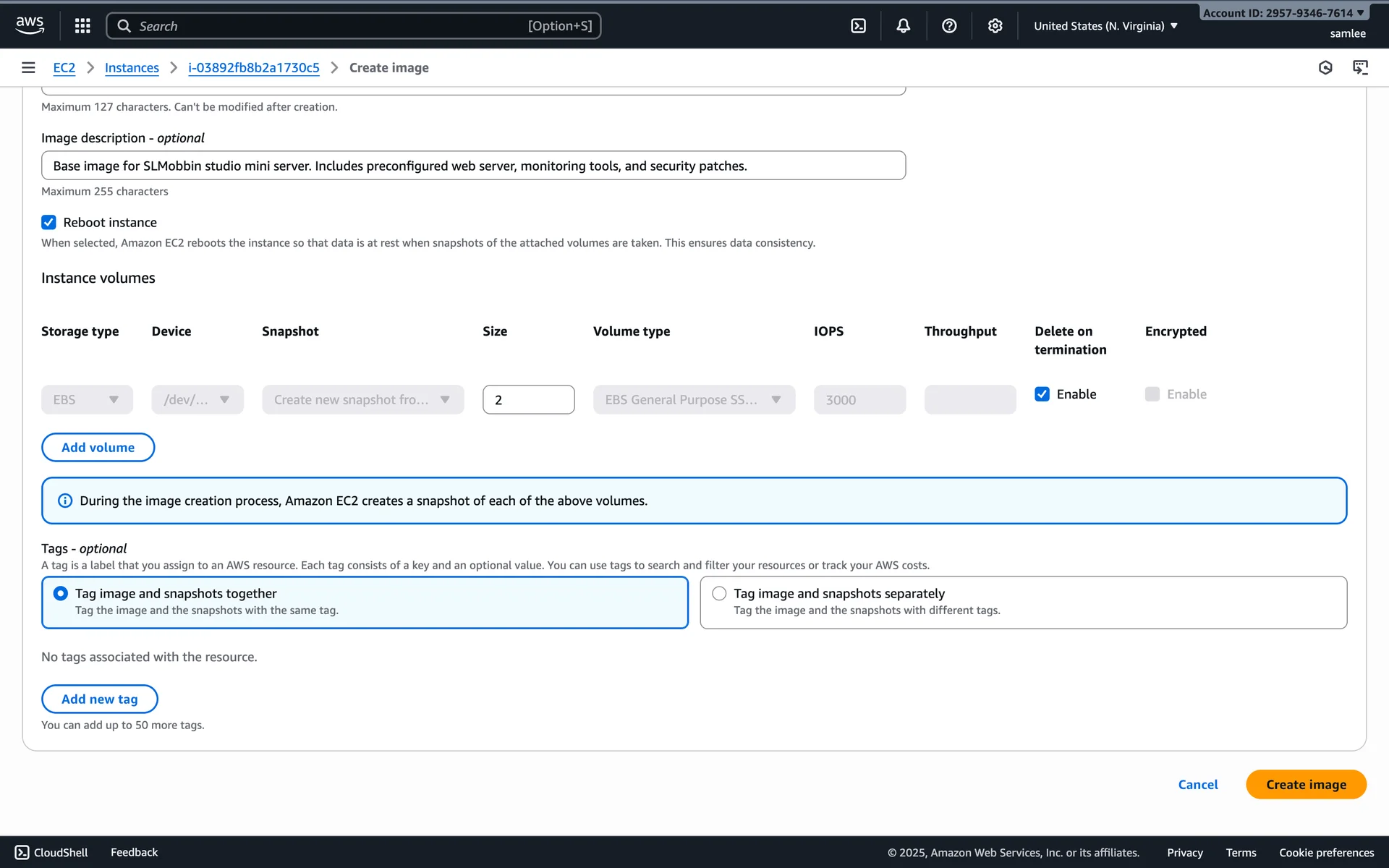The width and height of the screenshot is (1389, 868).
Task: Navigate to EC2 breadcrumb
Action: [64, 67]
